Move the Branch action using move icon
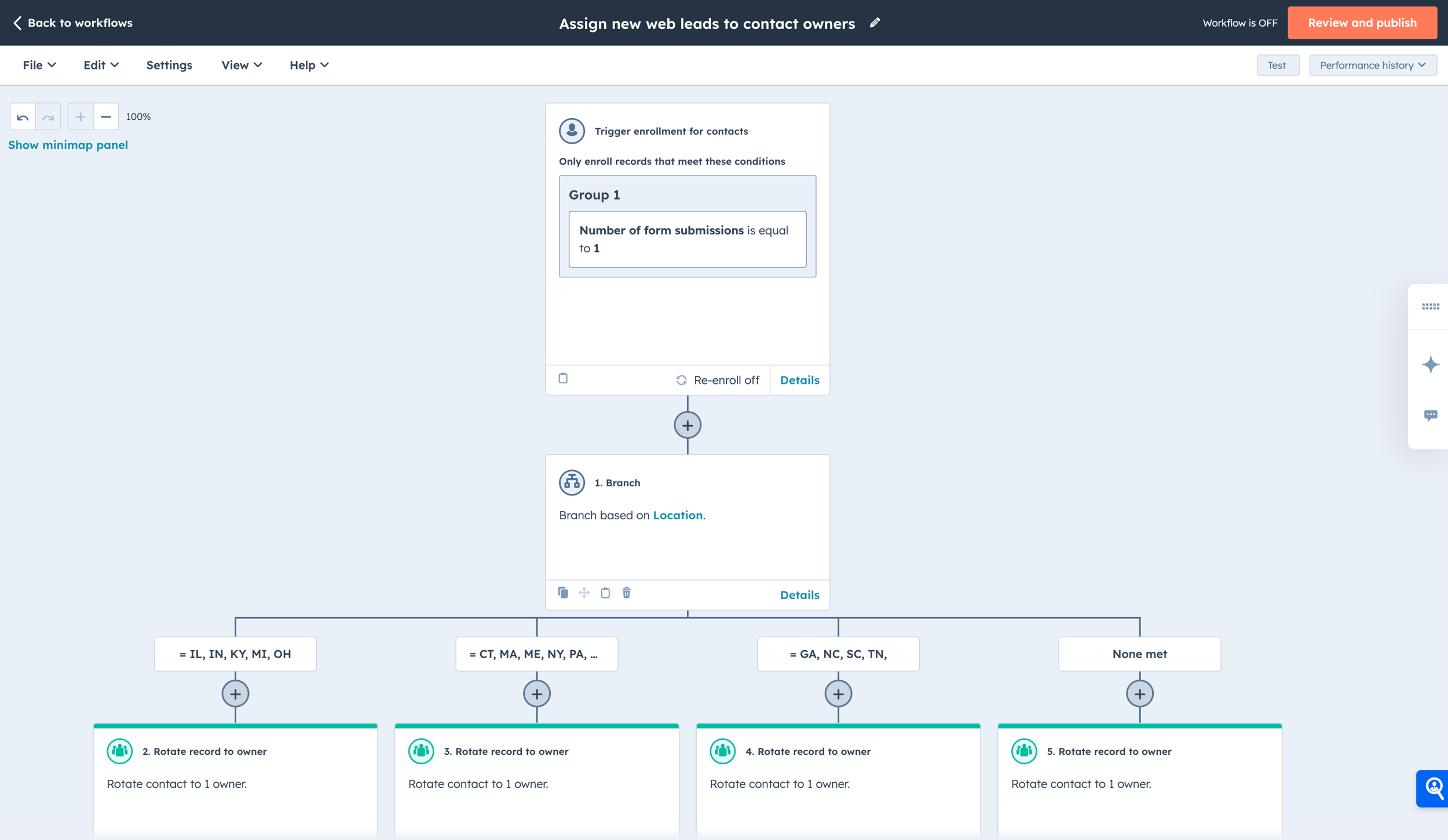 [584, 593]
